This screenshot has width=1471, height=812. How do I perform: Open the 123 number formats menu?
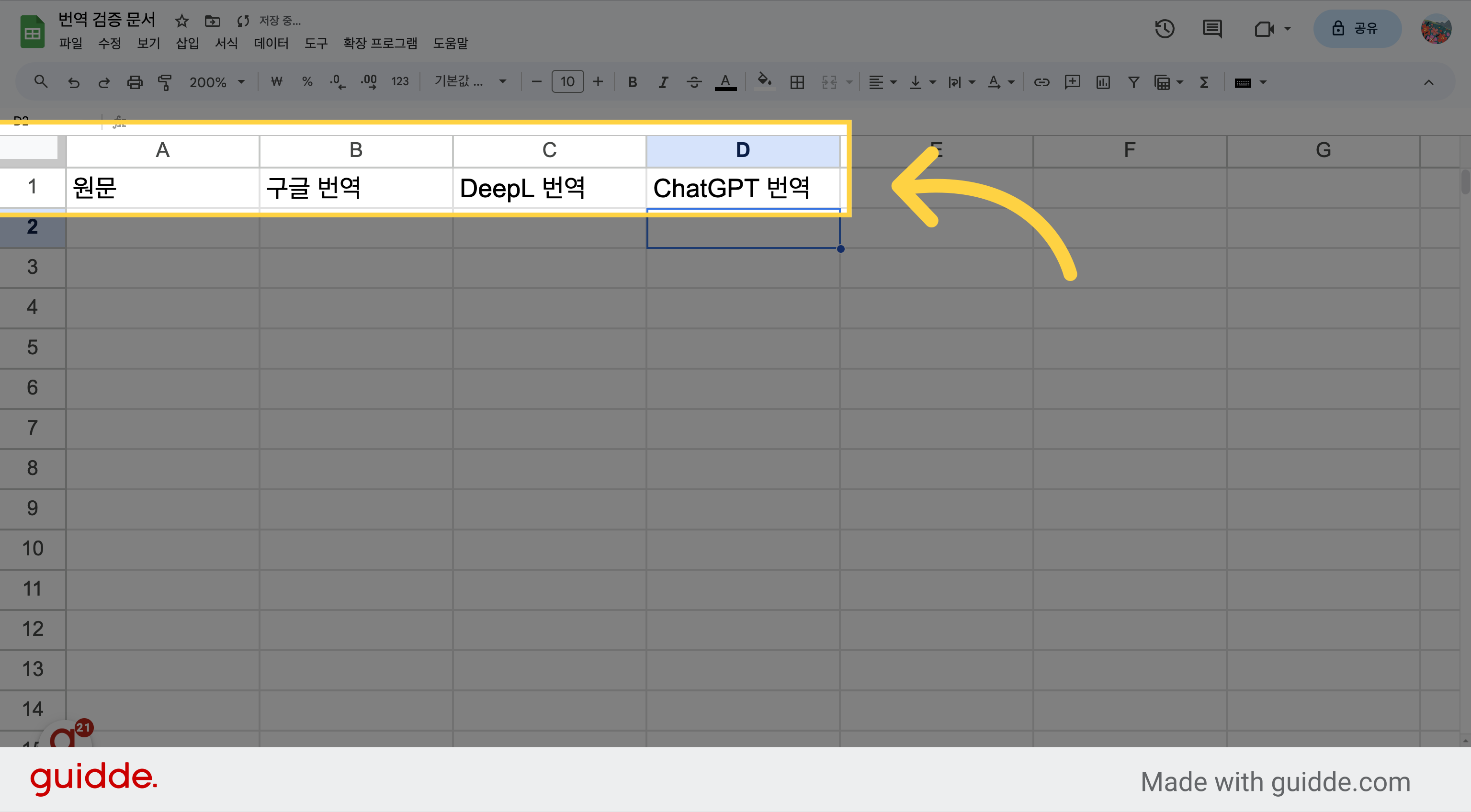coord(400,82)
